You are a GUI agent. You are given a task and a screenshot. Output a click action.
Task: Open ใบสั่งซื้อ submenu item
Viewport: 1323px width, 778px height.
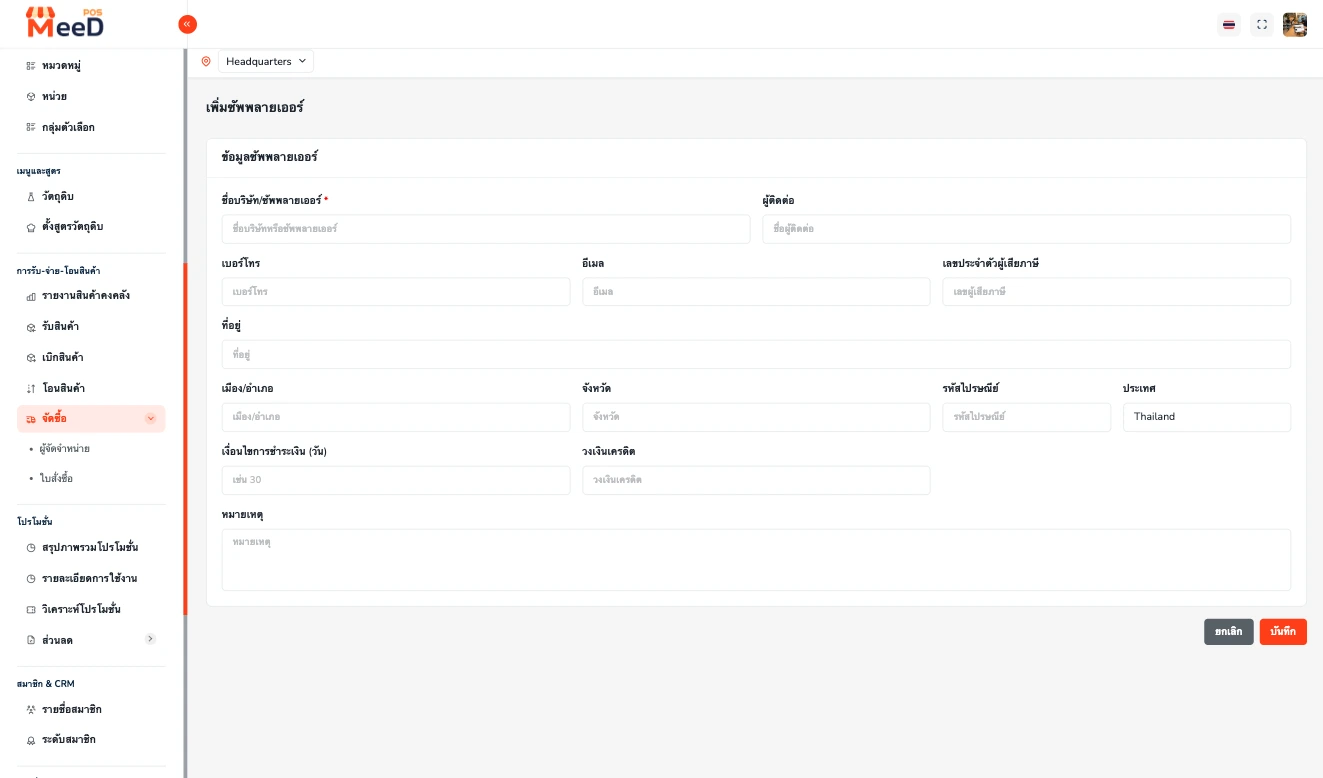pos(56,479)
